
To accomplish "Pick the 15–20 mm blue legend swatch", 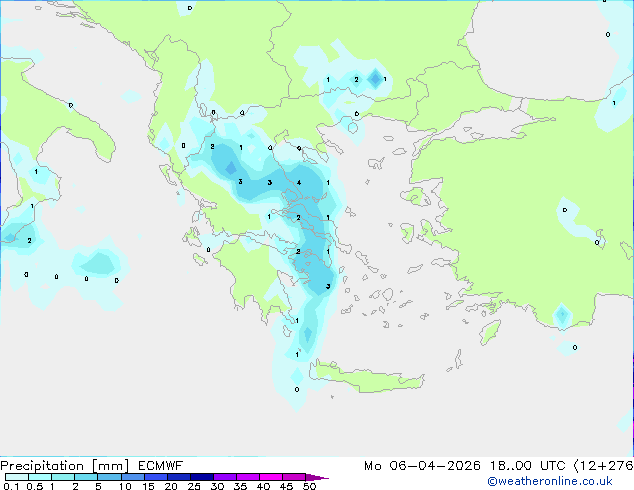I will (x=156, y=477).
